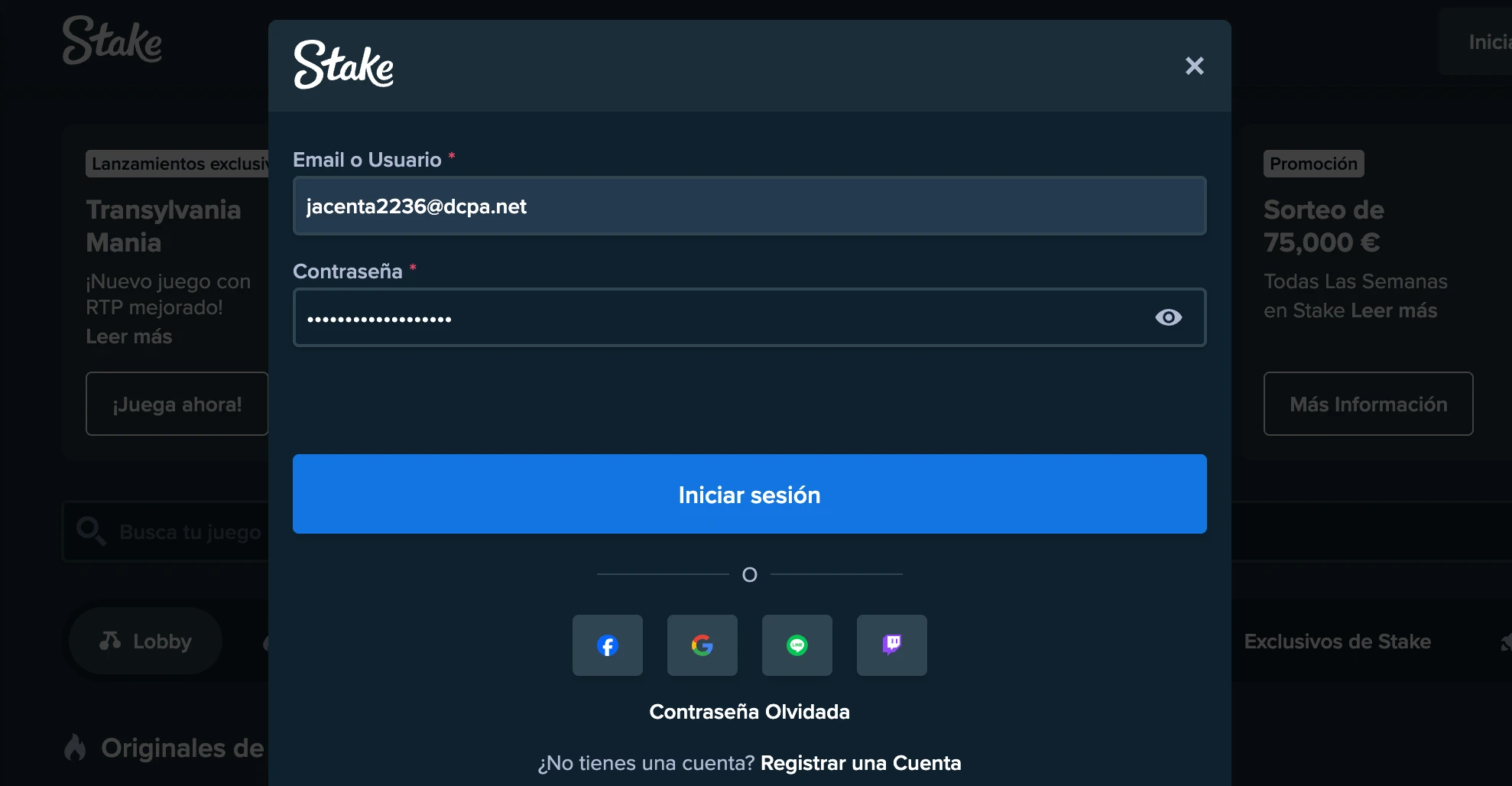Click the Promoción tag
Screen dimensions: 1512x786
click(1313, 164)
